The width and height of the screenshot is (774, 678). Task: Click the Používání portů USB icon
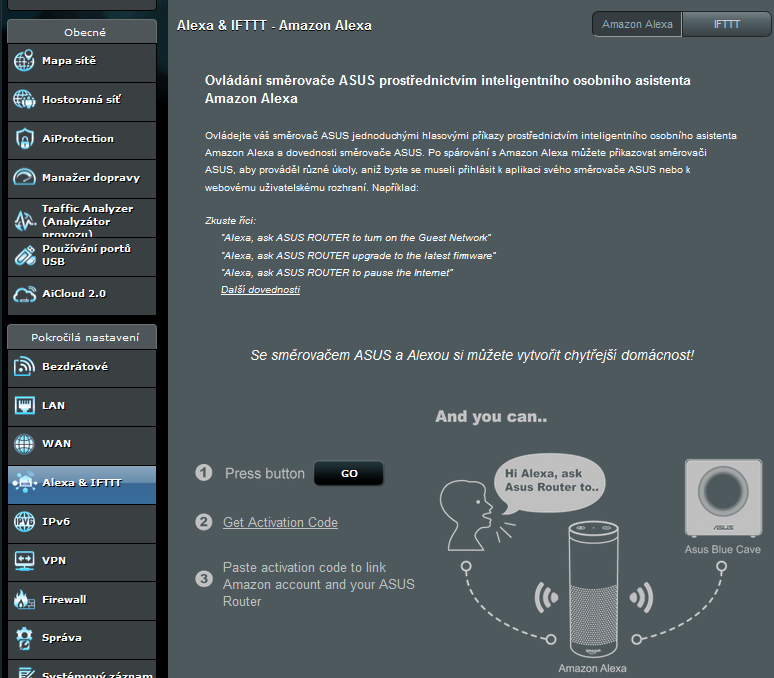coord(24,255)
